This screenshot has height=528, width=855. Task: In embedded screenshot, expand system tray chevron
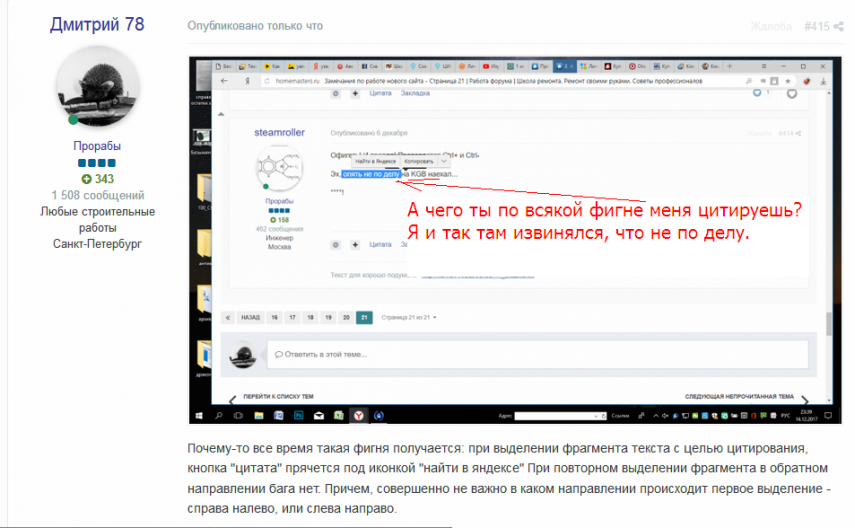655,416
